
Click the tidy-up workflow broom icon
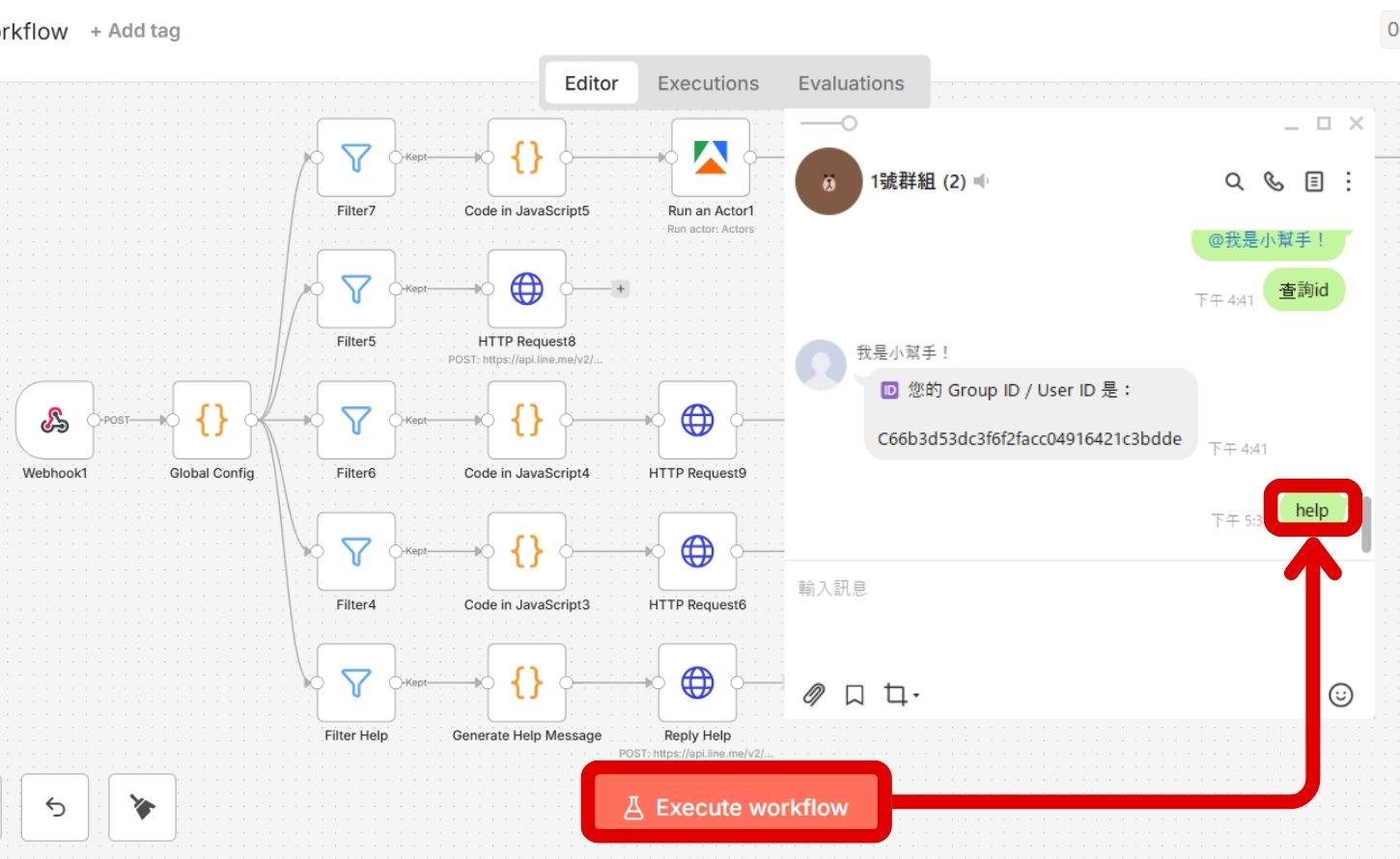pos(142,807)
